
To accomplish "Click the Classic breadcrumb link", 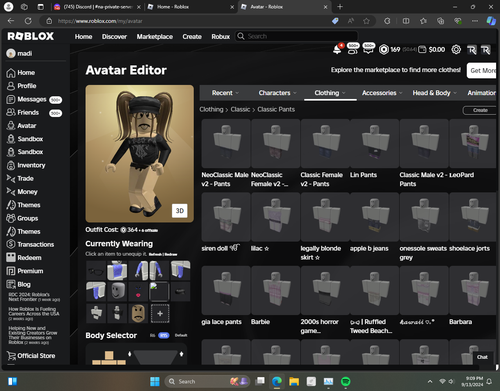I will (x=240, y=109).
